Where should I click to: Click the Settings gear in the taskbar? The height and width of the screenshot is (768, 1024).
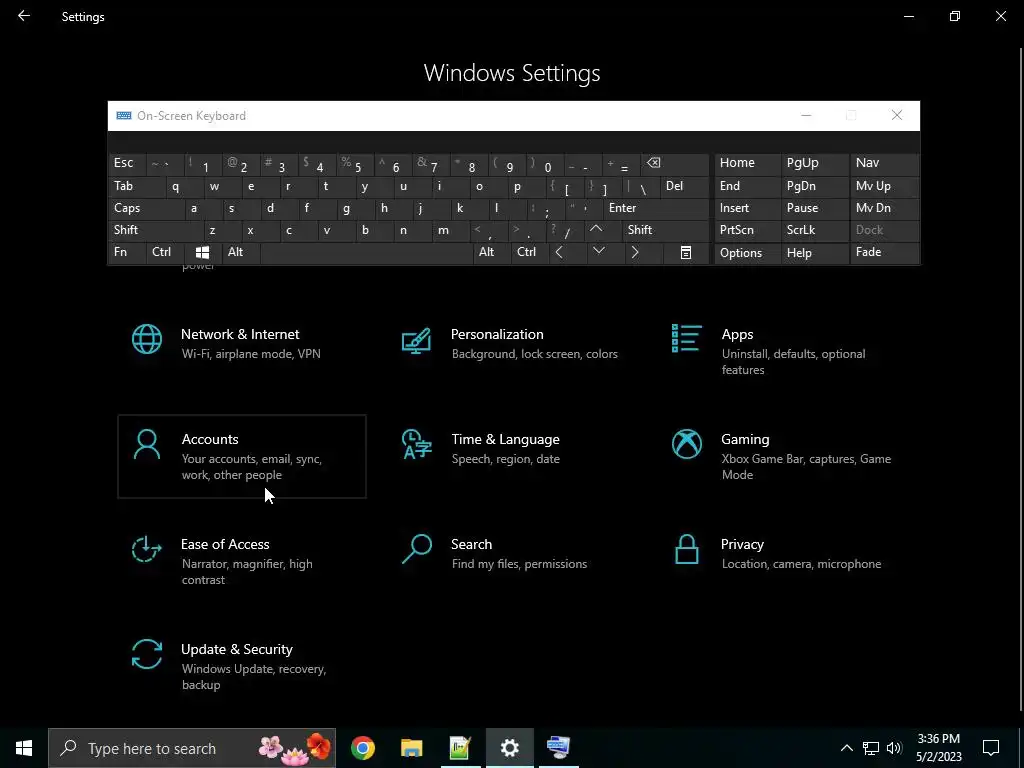pyautogui.click(x=509, y=748)
